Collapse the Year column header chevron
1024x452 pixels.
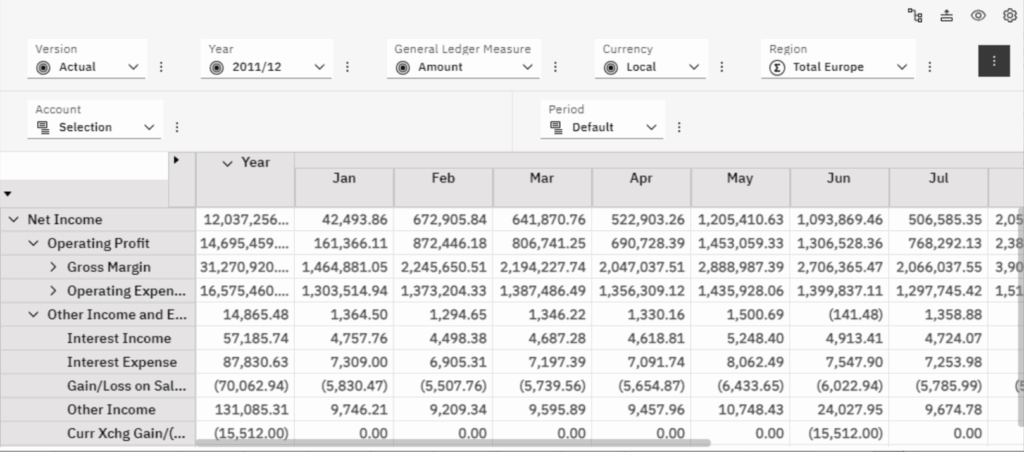(x=227, y=162)
